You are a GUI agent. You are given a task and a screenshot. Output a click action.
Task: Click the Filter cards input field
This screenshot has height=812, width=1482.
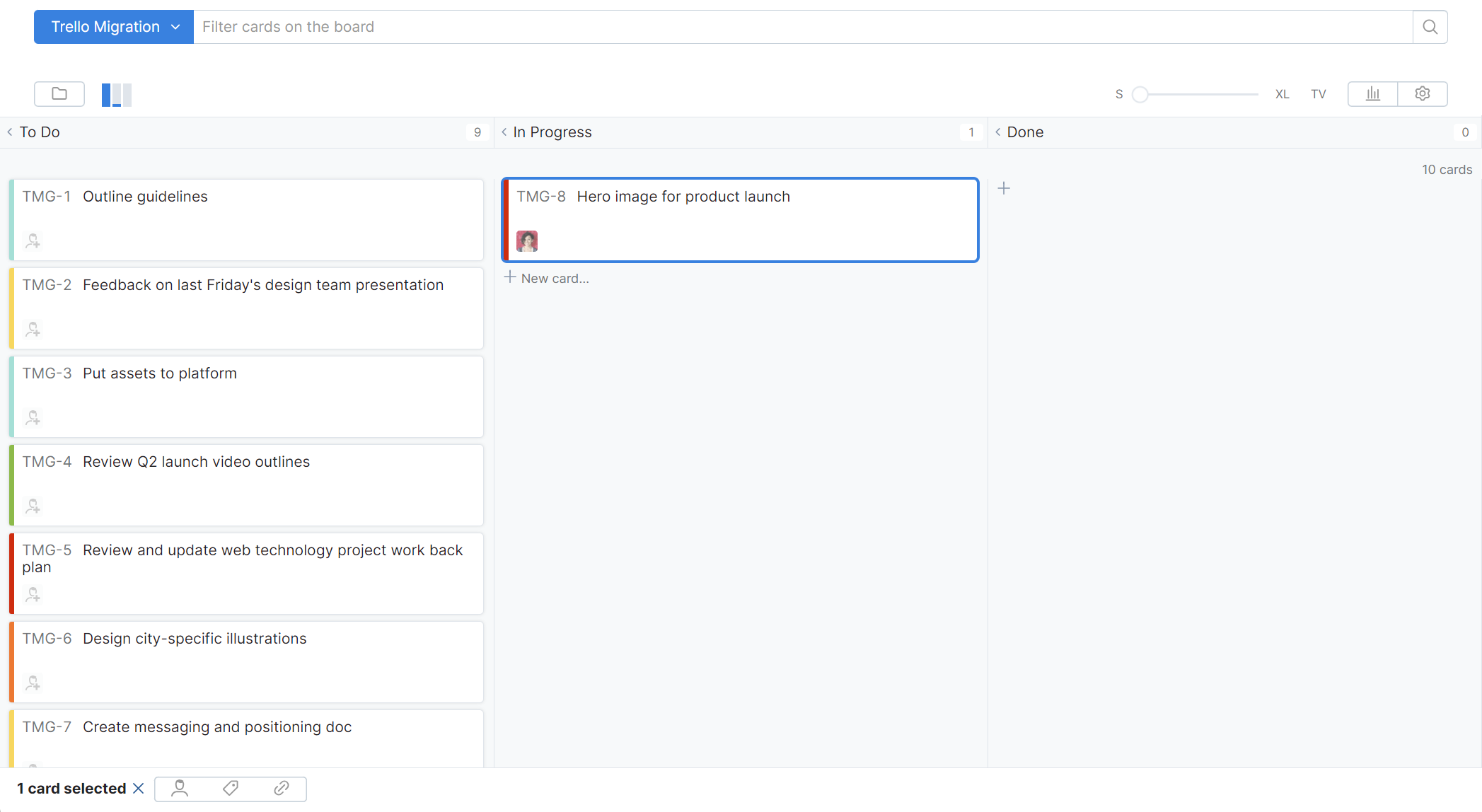802,27
